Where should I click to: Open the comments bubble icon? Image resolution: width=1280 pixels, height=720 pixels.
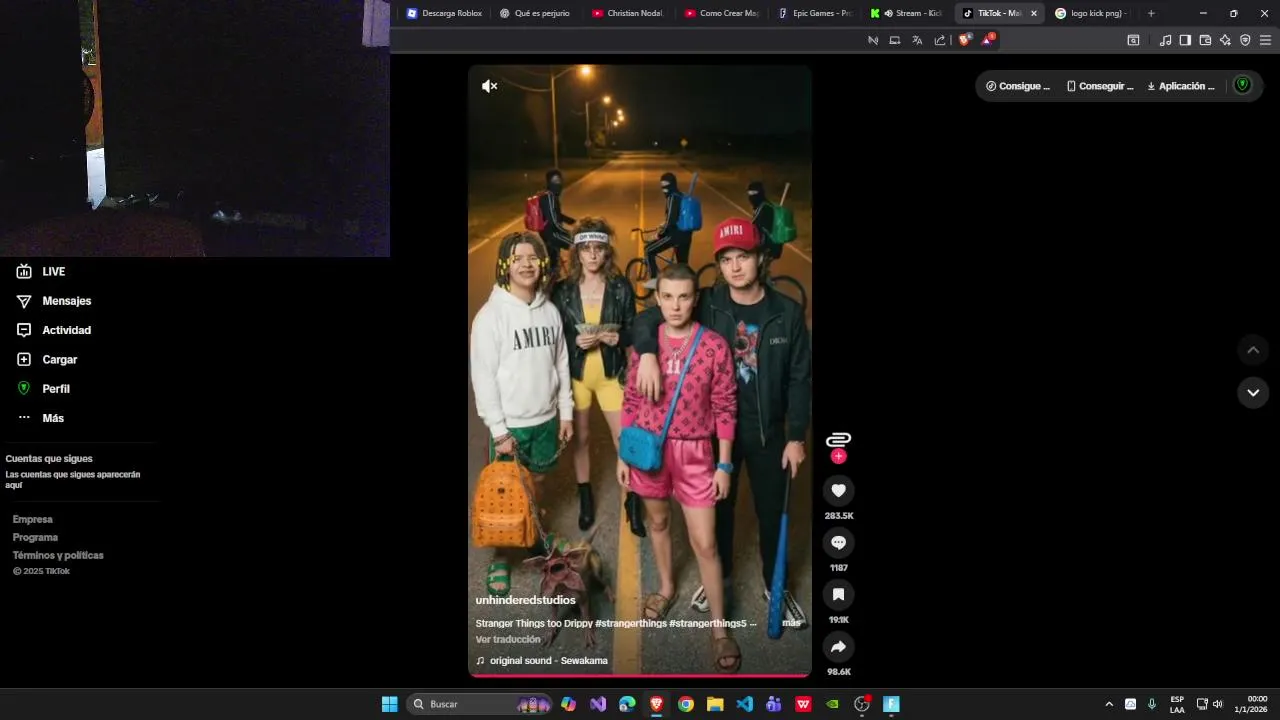pyautogui.click(x=838, y=542)
